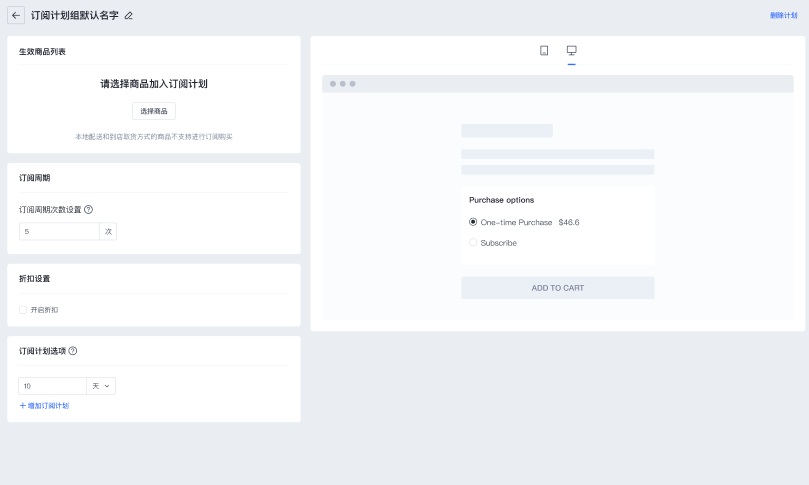809x485 pixels.
Task: Click the Purchase options heading
Action: (x=501, y=200)
